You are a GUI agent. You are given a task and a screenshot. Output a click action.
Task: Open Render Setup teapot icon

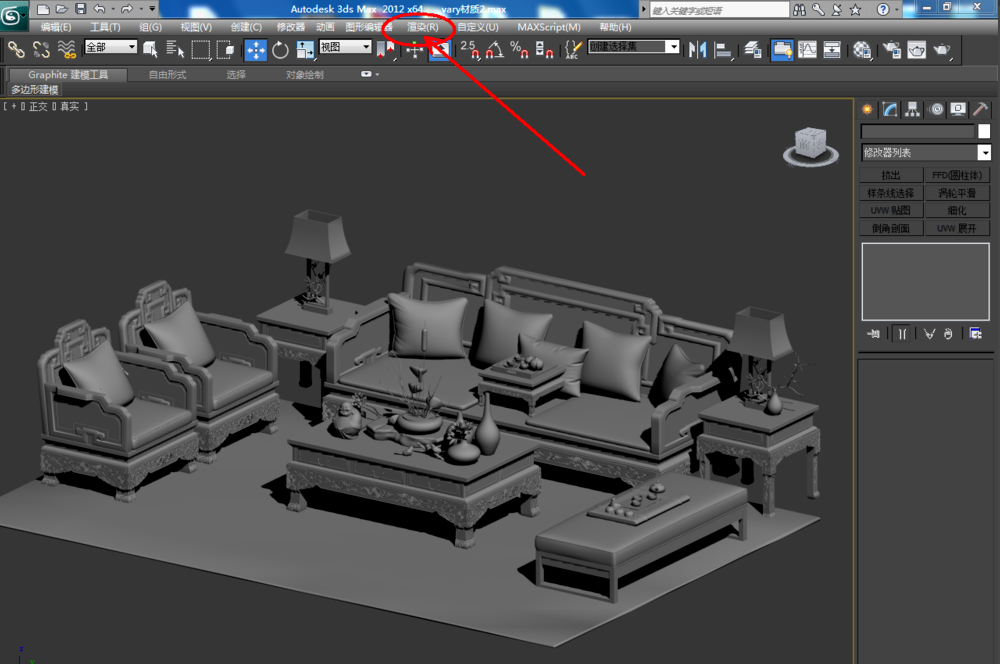pyautogui.click(x=892, y=49)
